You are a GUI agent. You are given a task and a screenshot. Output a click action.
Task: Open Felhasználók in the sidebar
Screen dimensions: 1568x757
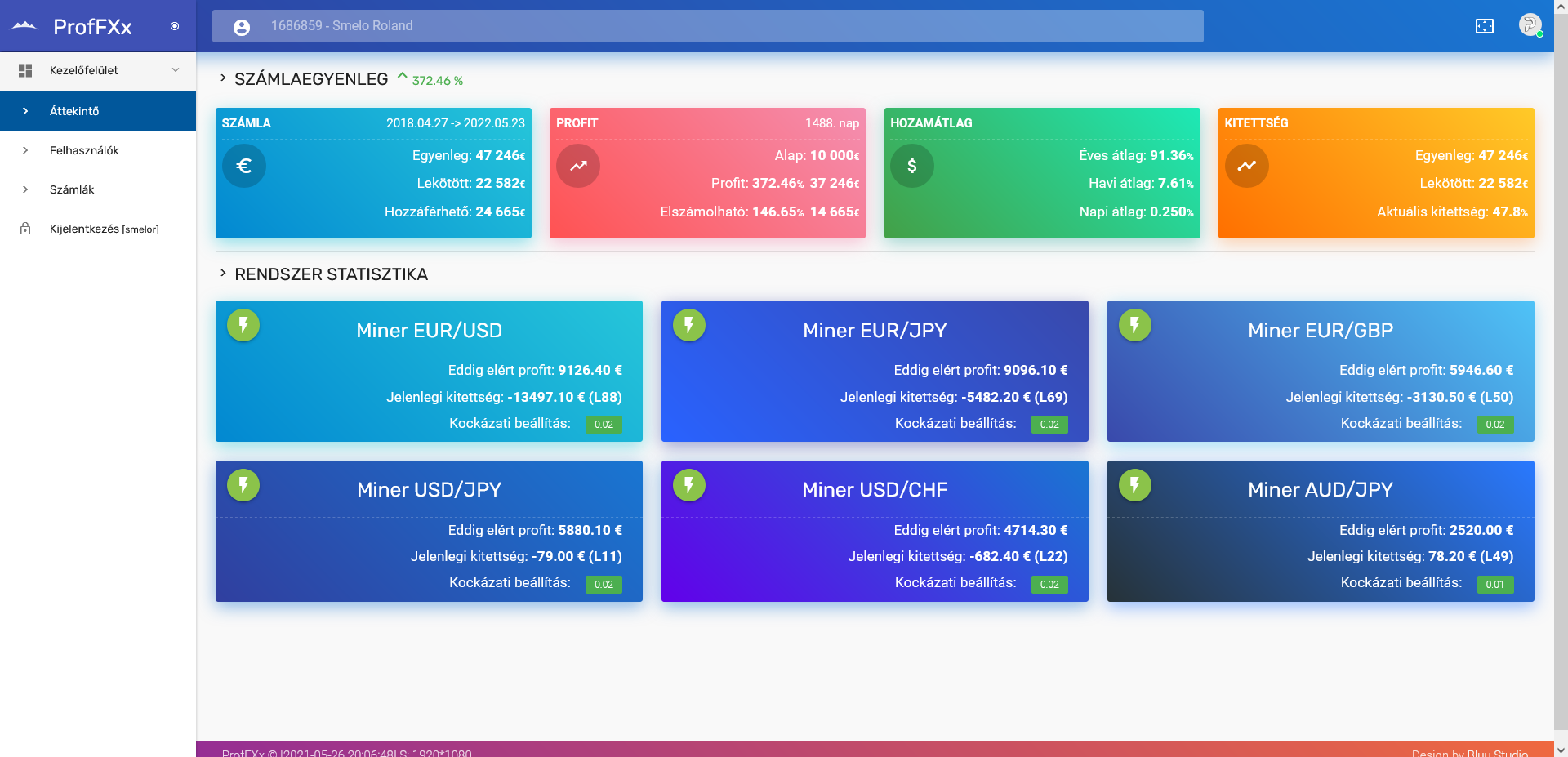[84, 150]
